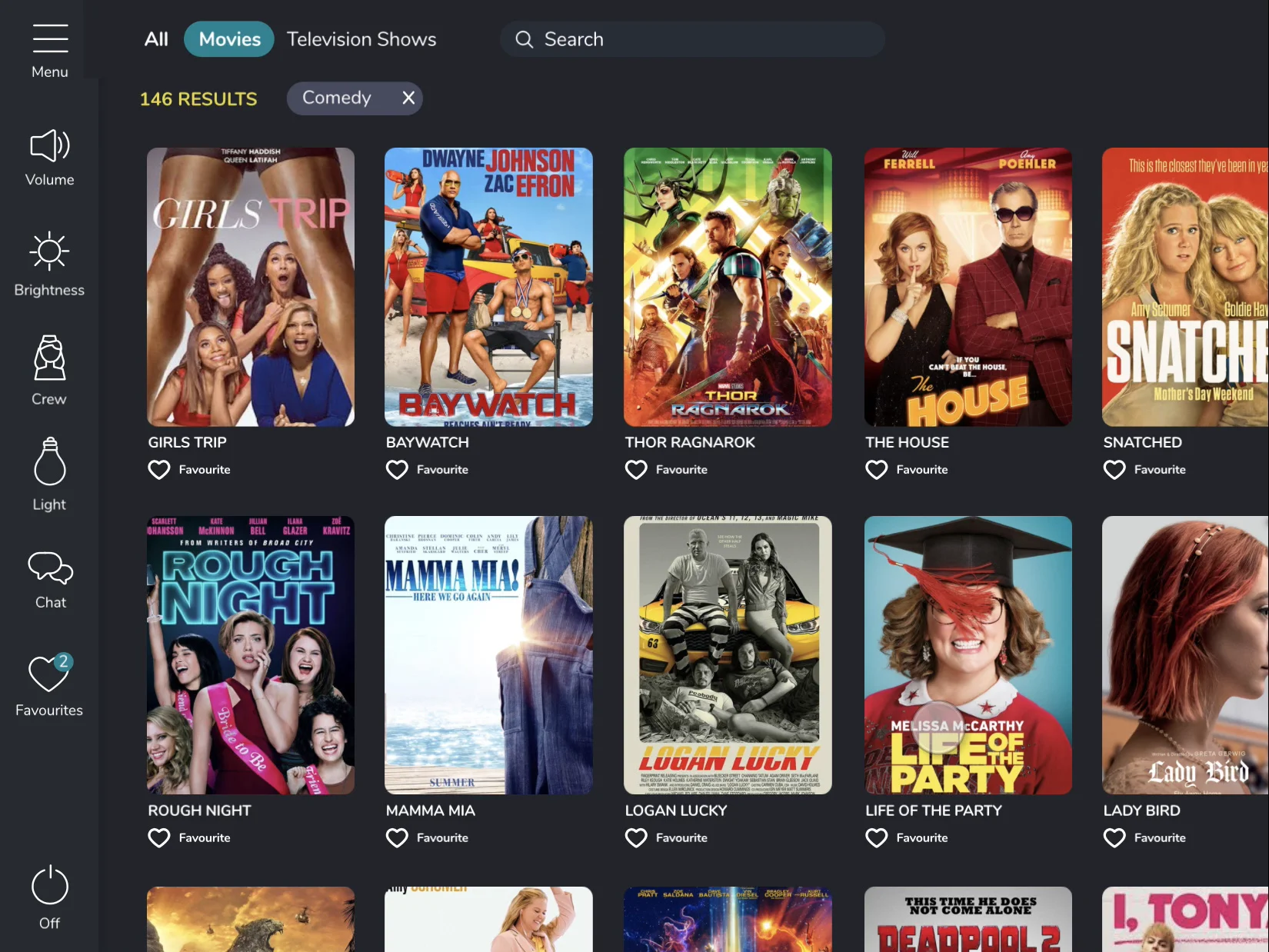Open the Girls Trip poster
Image resolution: width=1269 pixels, height=952 pixels.
[251, 287]
